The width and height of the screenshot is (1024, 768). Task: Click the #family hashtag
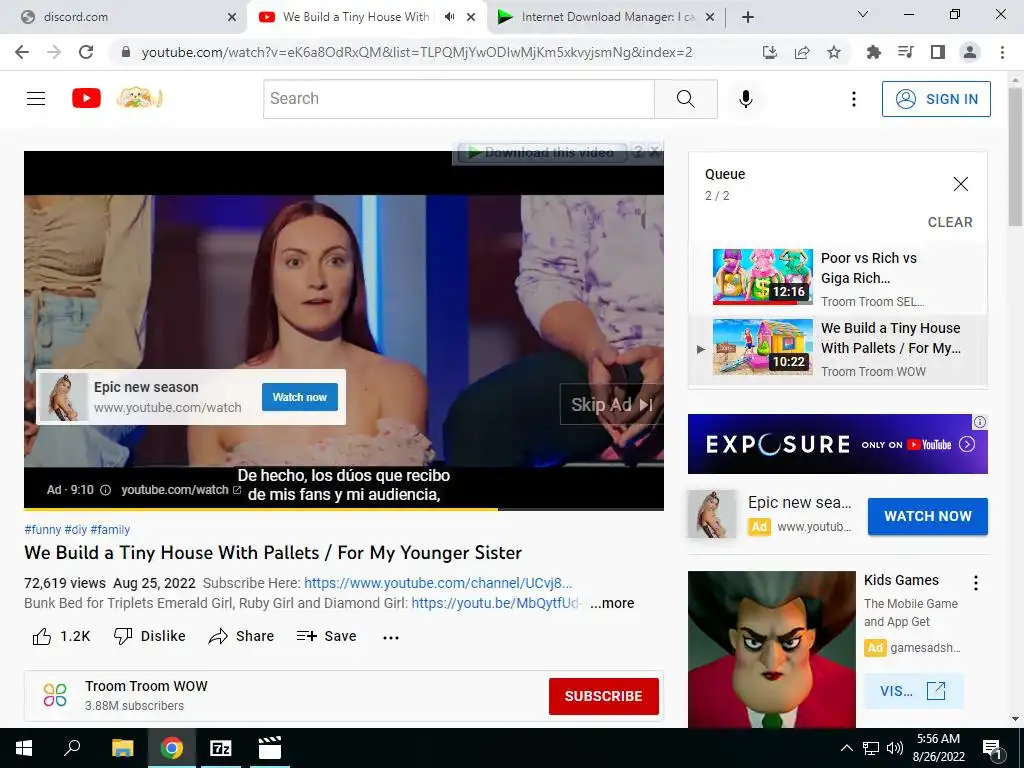tap(110, 530)
